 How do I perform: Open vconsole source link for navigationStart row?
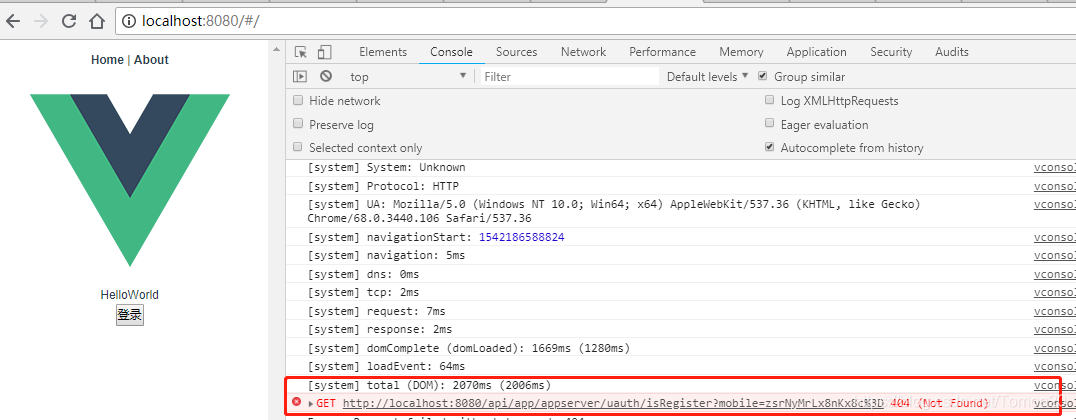tap(1055, 237)
